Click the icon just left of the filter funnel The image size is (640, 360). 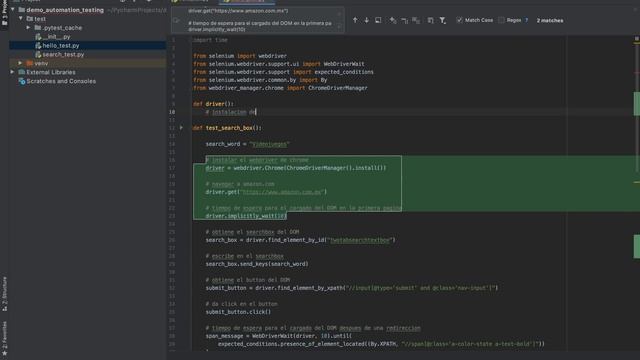click(430, 20)
